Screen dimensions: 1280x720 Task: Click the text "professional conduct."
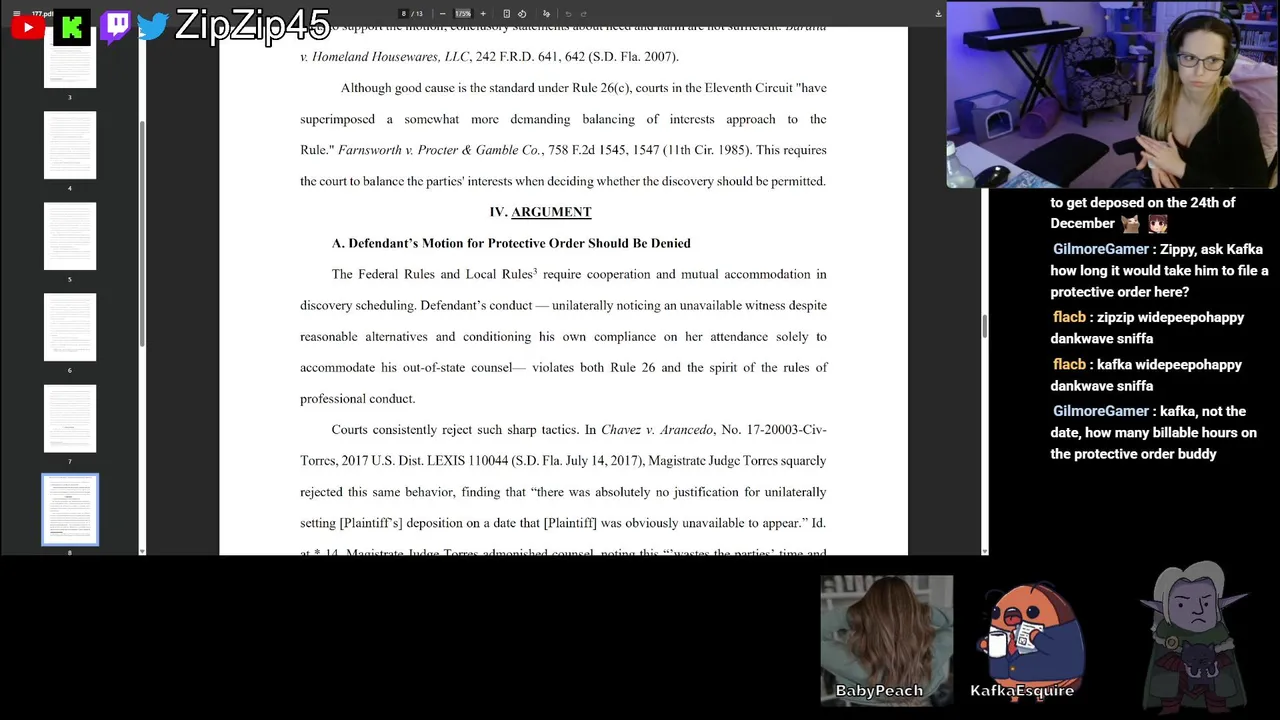pyautogui.click(x=357, y=399)
